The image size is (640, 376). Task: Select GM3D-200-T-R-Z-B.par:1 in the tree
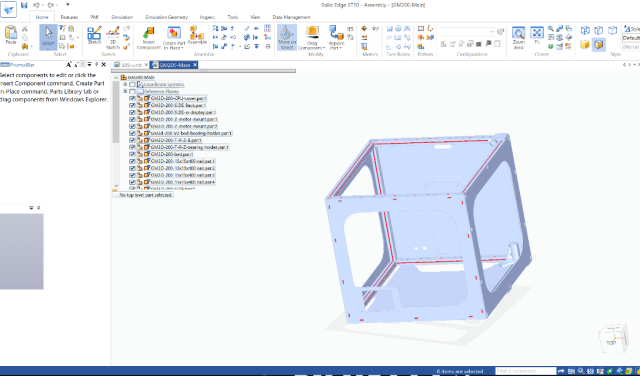coord(176,140)
